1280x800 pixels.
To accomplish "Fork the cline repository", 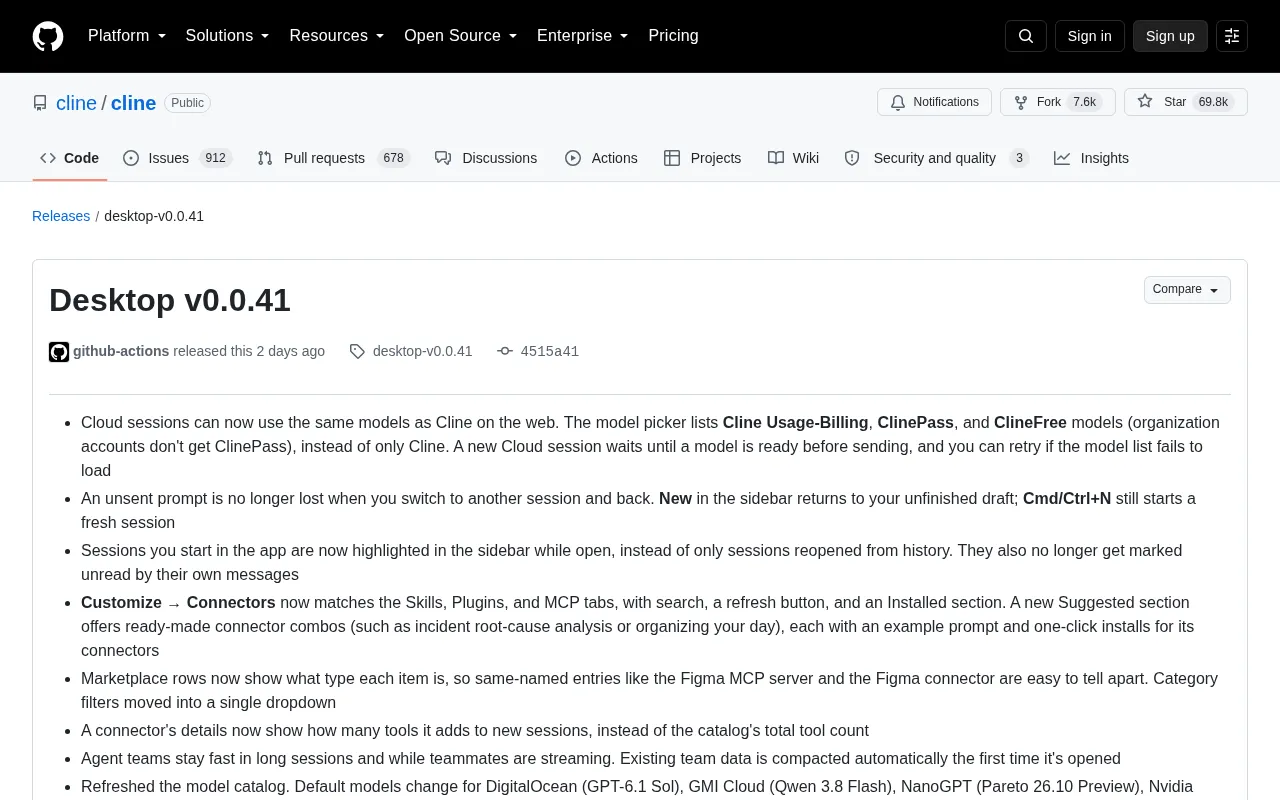I will [1058, 102].
